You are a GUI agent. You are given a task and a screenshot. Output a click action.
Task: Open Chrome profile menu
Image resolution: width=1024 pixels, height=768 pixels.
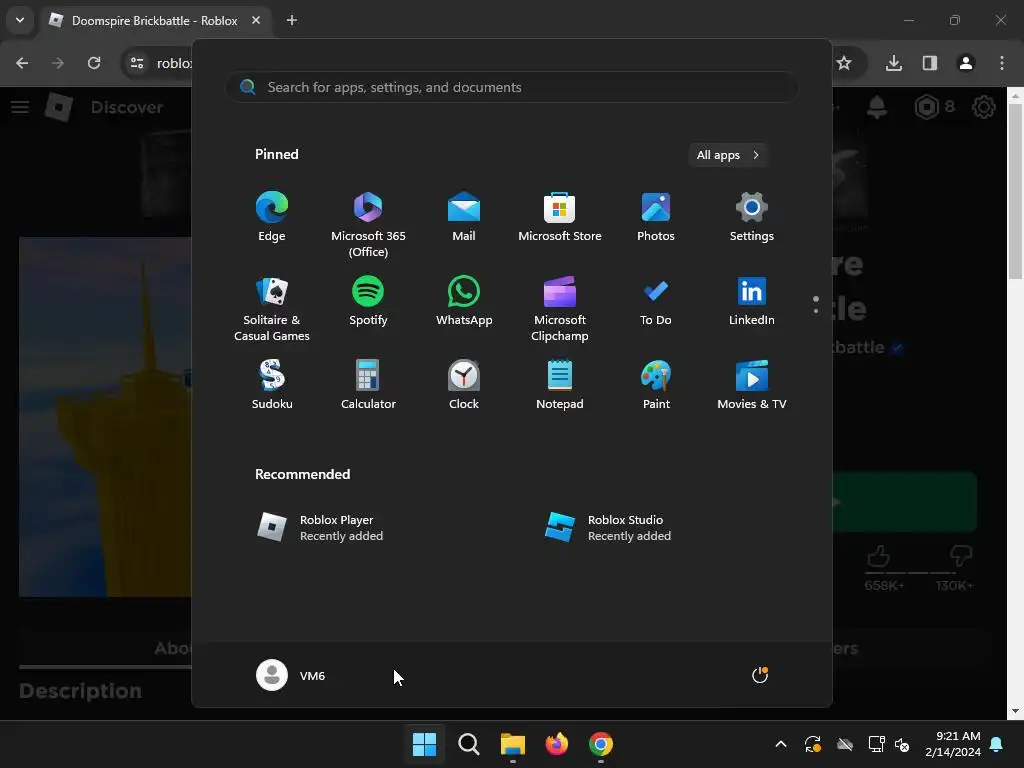coord(966,63)
